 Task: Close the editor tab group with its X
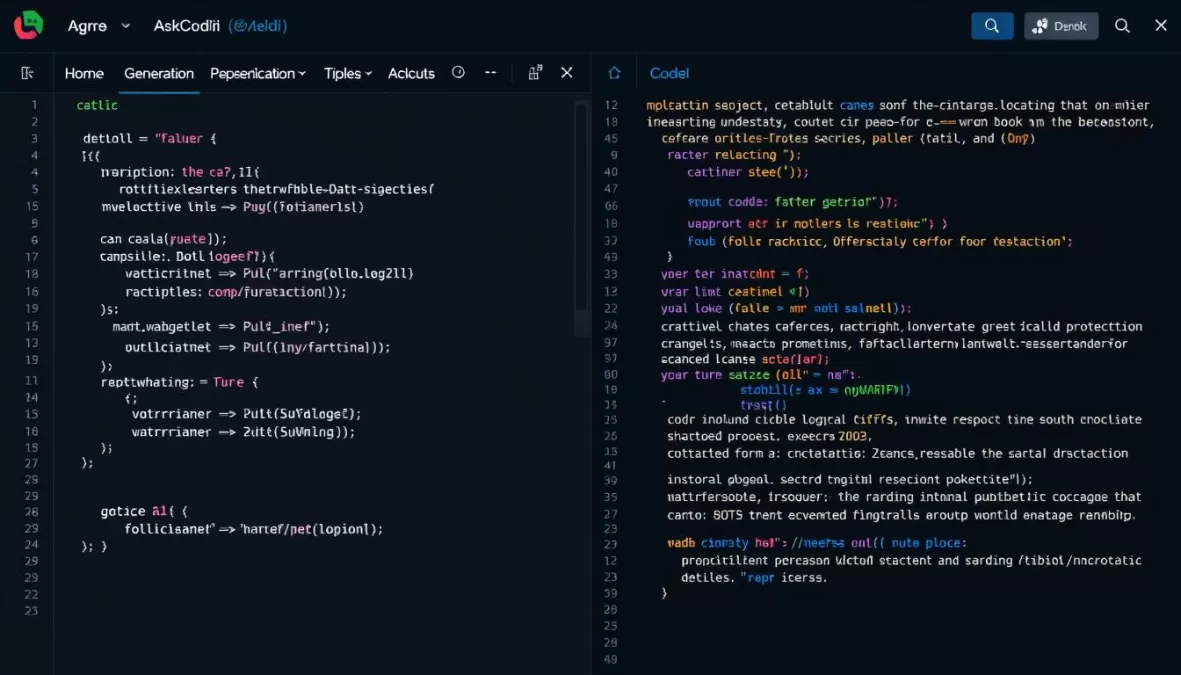pos(567,72)
